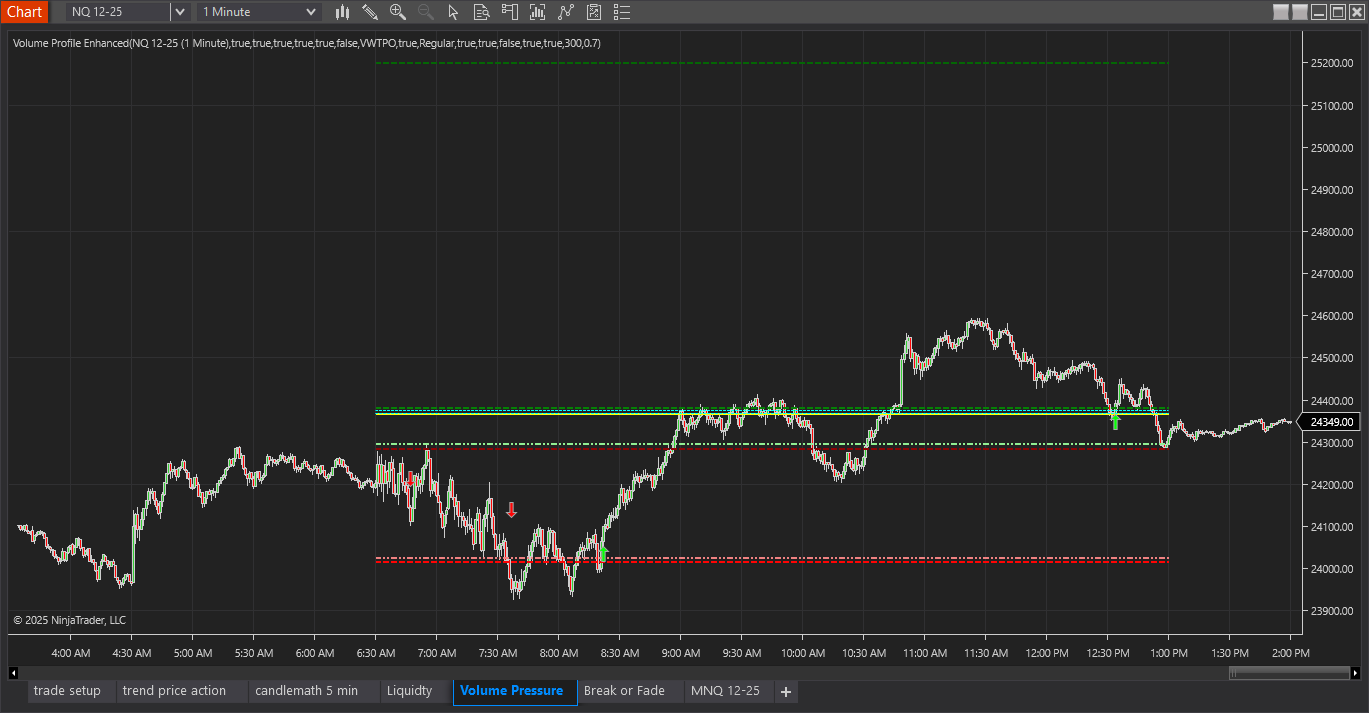Click the orange Chart label
The image size is (1369, 713).
coord(24,12)
